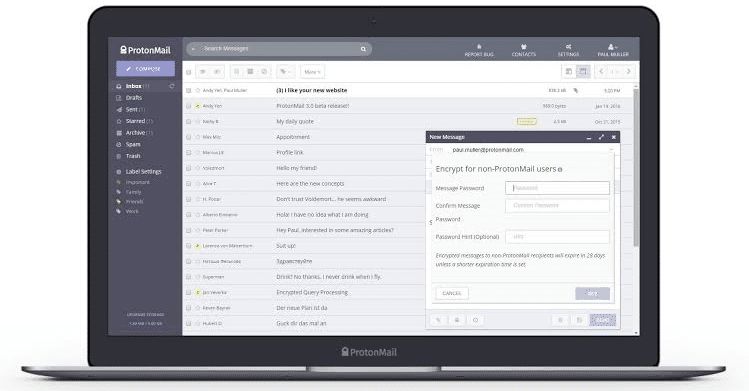The width and height of the screenshot is (749, 391).
Task: Open the Sent folder
Action: (132, 109)
